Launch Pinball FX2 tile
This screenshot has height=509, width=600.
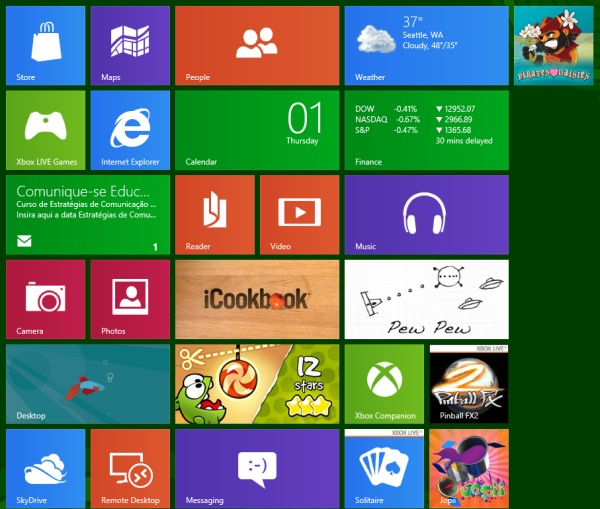(469, 384)
